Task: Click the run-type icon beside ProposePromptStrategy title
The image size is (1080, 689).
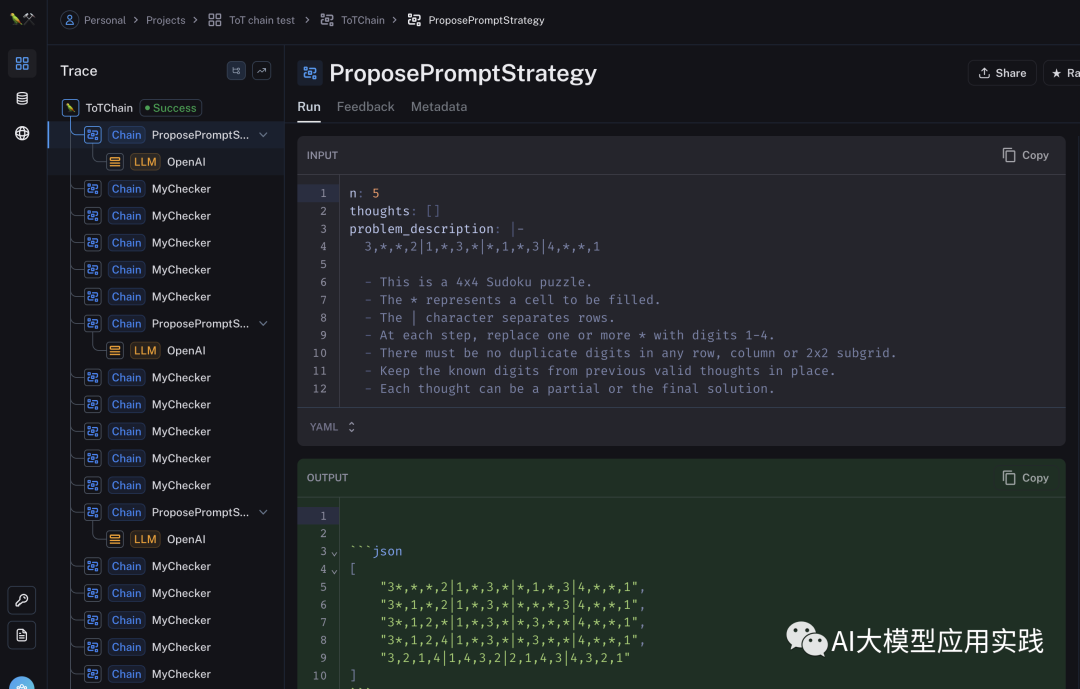Action: click(x=310, y=73)
